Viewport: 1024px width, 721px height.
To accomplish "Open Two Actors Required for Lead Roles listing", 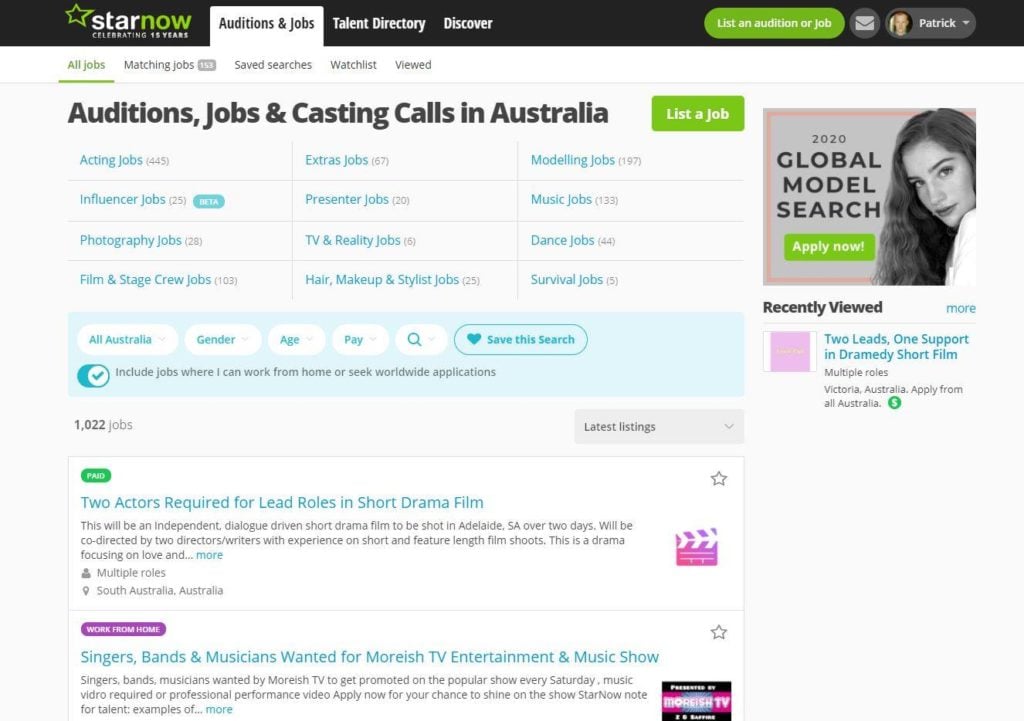I will coord(282,502).
